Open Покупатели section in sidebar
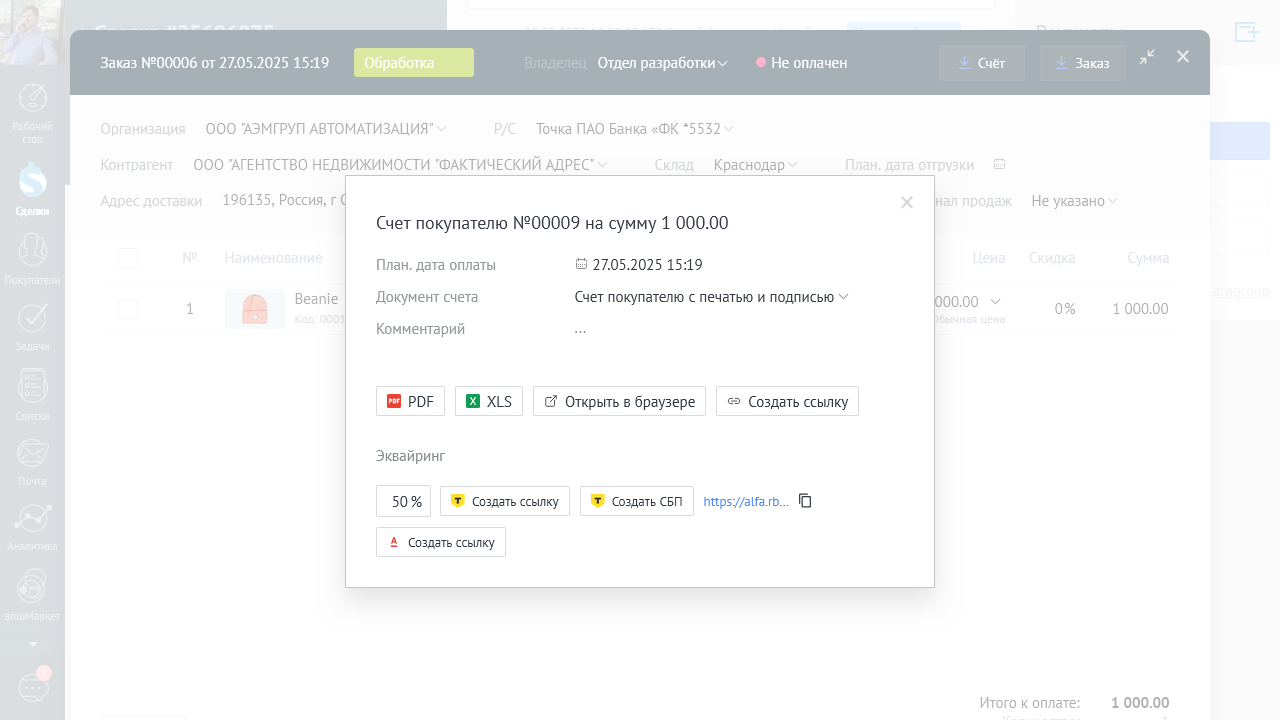The image size is (1280, 720). point(33,260)
